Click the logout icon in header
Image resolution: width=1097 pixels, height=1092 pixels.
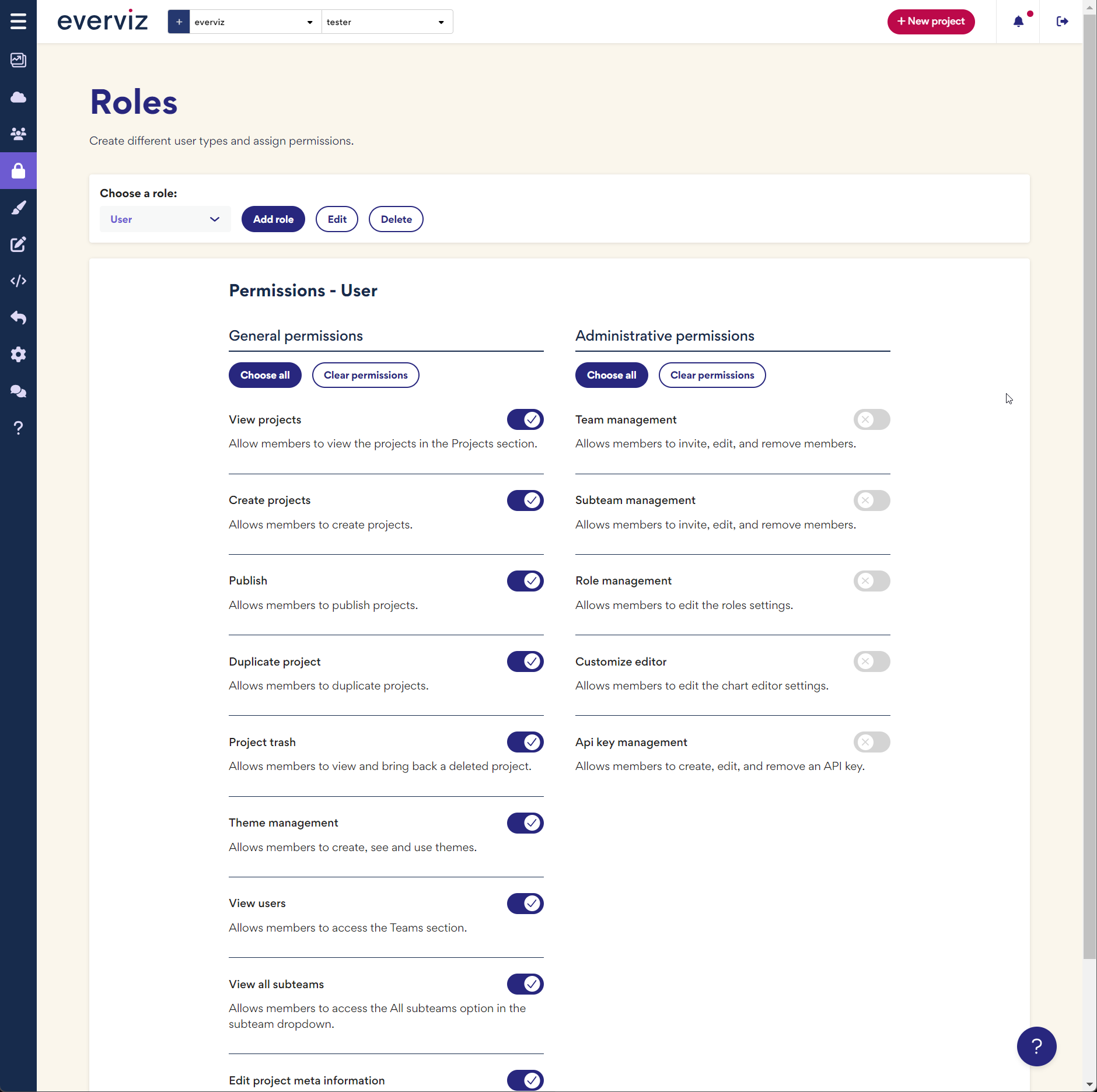click(x=1062, y=22)
